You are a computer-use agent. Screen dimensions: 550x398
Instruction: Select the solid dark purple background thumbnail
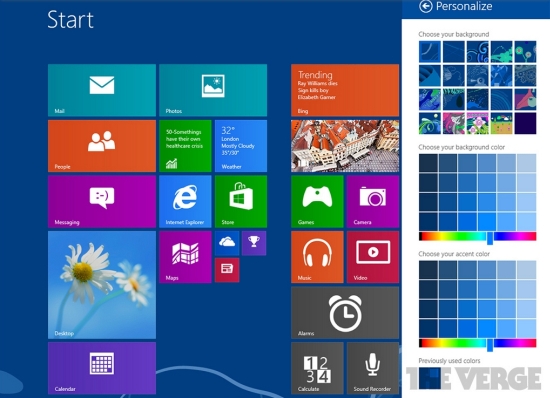tap(525, 123)
